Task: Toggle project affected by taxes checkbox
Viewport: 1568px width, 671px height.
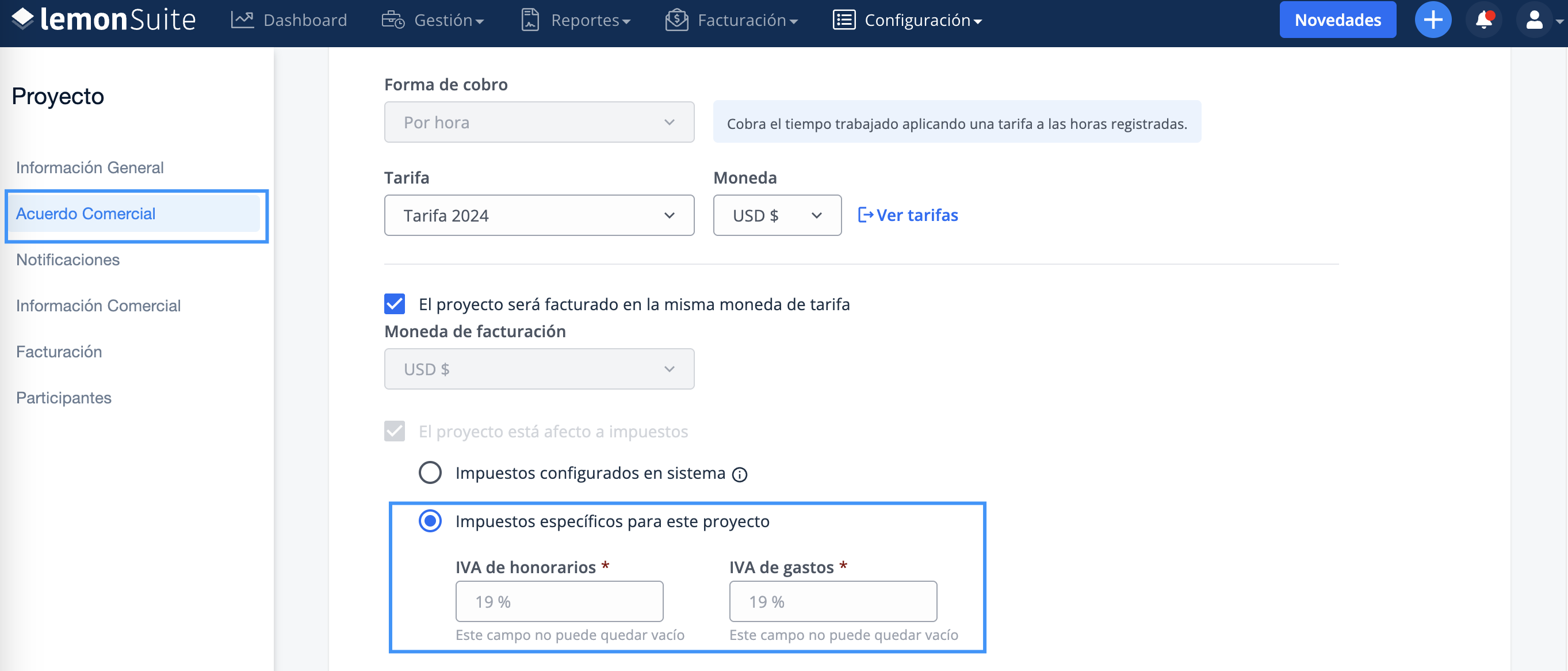Action: click(x=395, y=432)
